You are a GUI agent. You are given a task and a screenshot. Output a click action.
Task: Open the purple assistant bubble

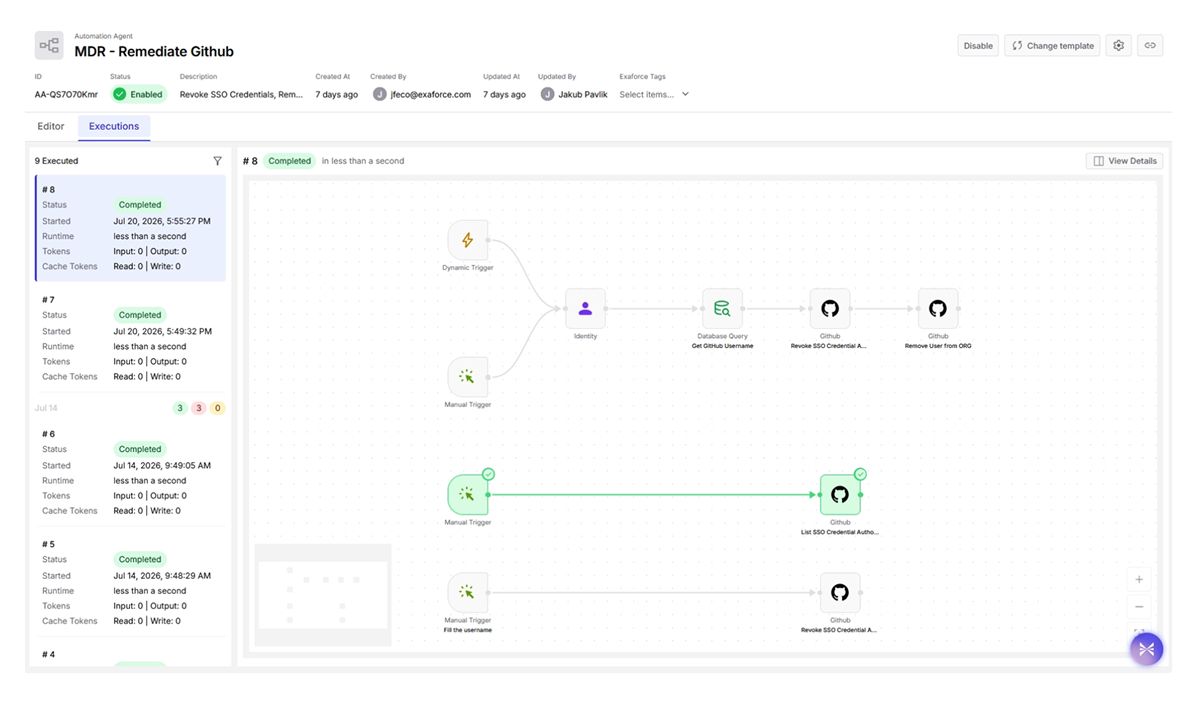(x=1146, y=649)
